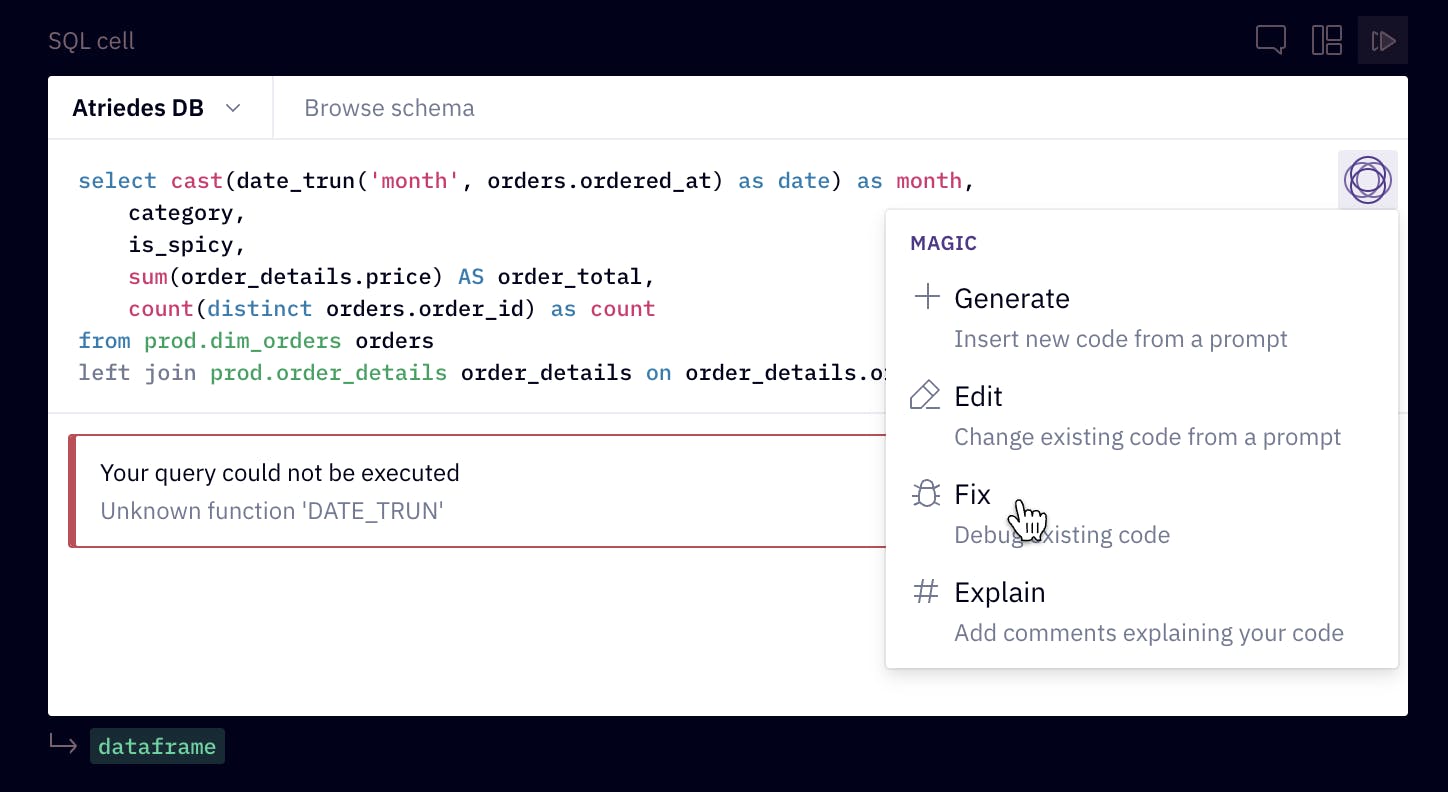Click the bug icon beside Fix
Image resolution: width=1448 pixels, height=792 pixels.
pyautogui.click(x=926, y=494)
